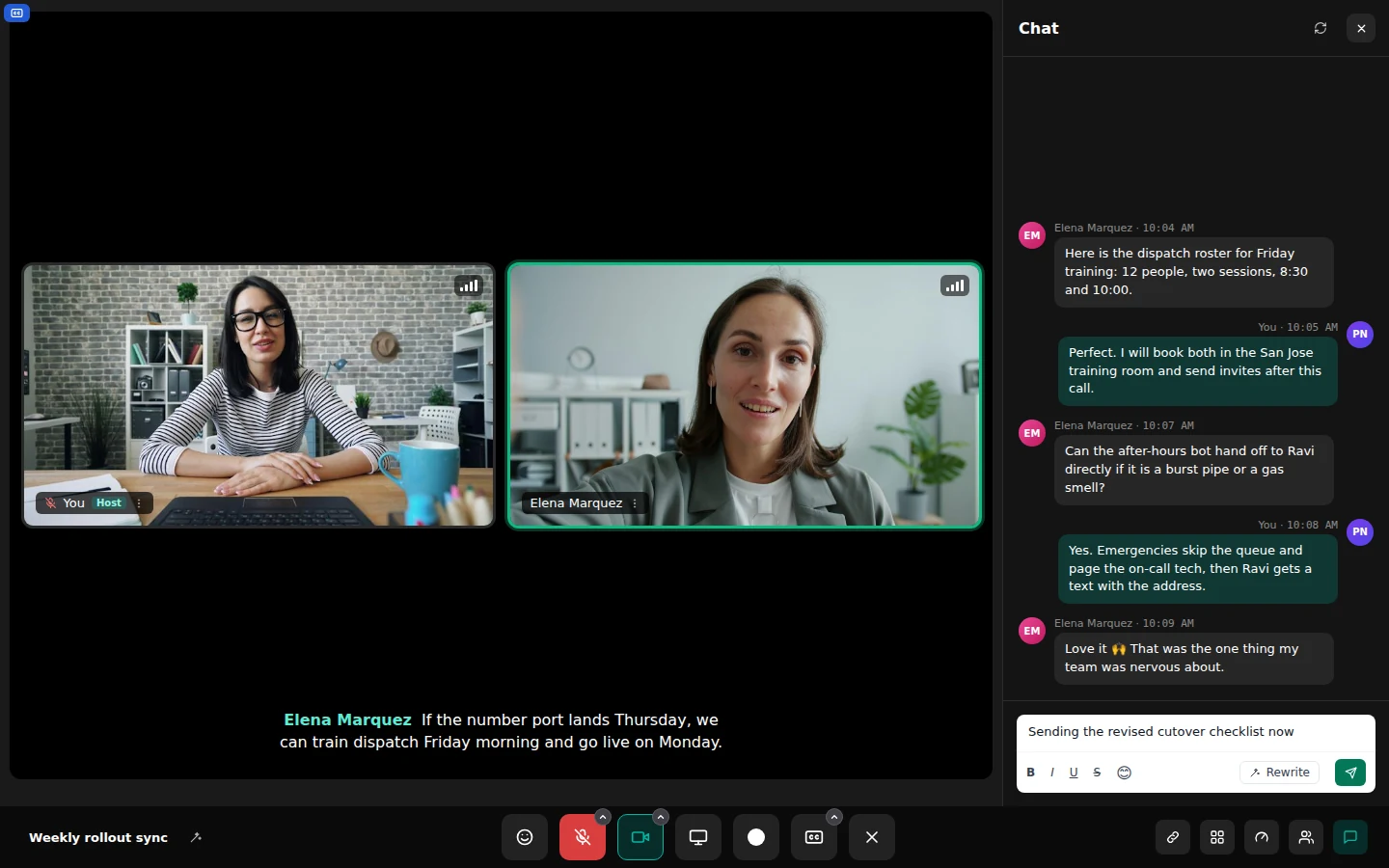Toggle the chat panel with the speech-bubble icon
The height and width of the screenshot is (868, 1389).
[1350, 837]
